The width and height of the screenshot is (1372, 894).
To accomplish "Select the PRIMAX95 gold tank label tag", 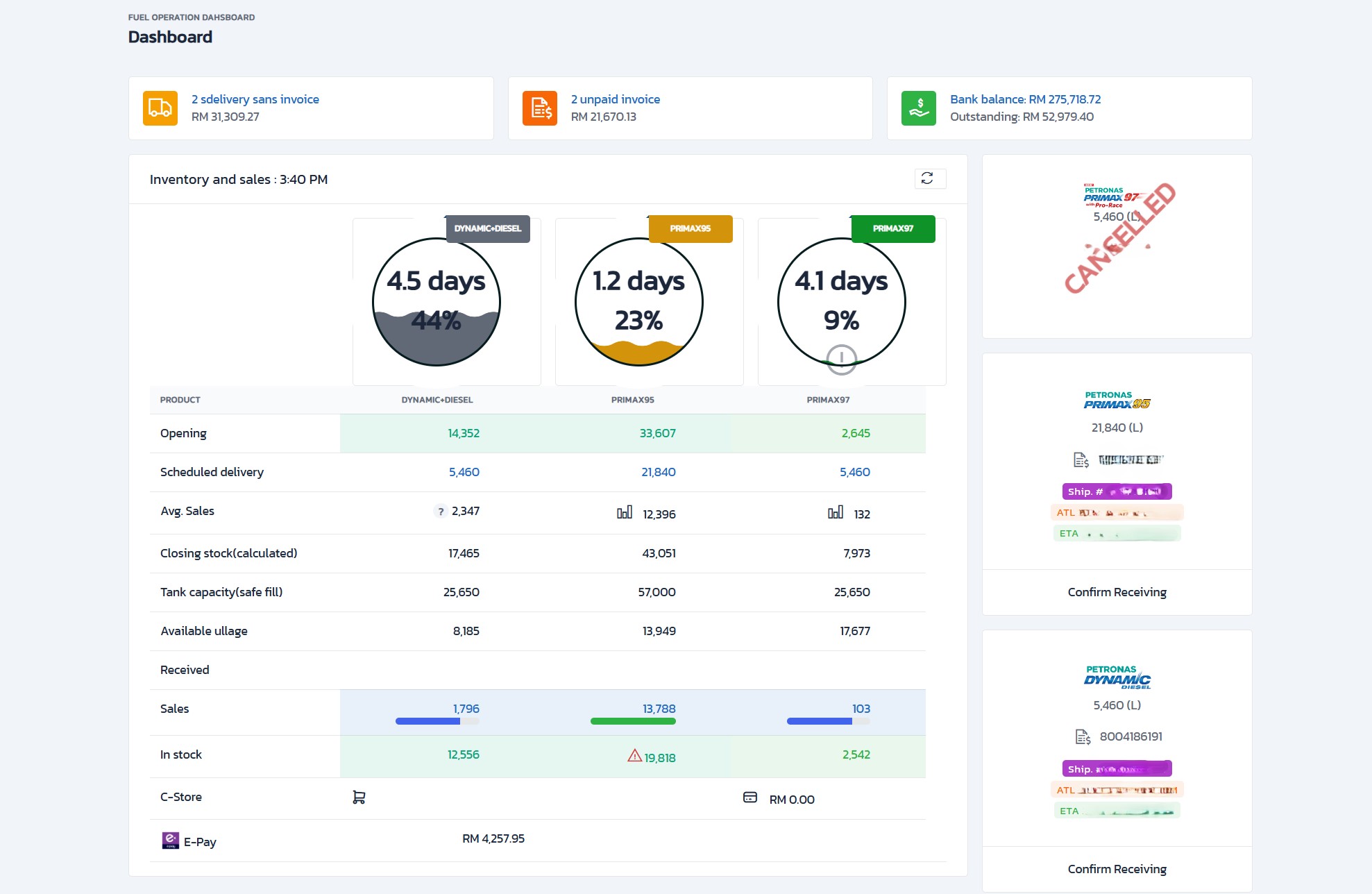I will tap(691, 228).
